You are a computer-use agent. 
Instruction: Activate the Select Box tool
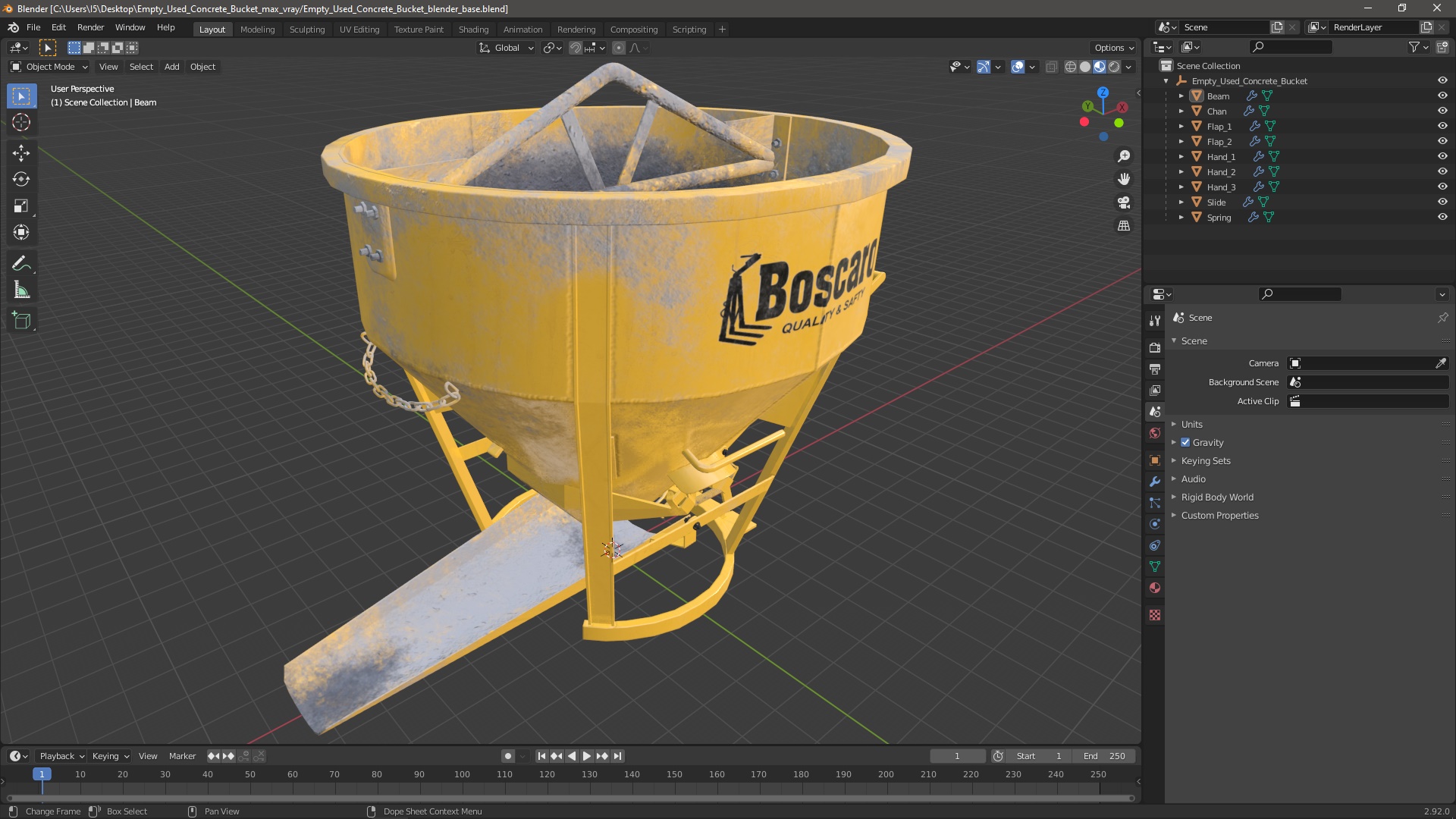[21, 96]
